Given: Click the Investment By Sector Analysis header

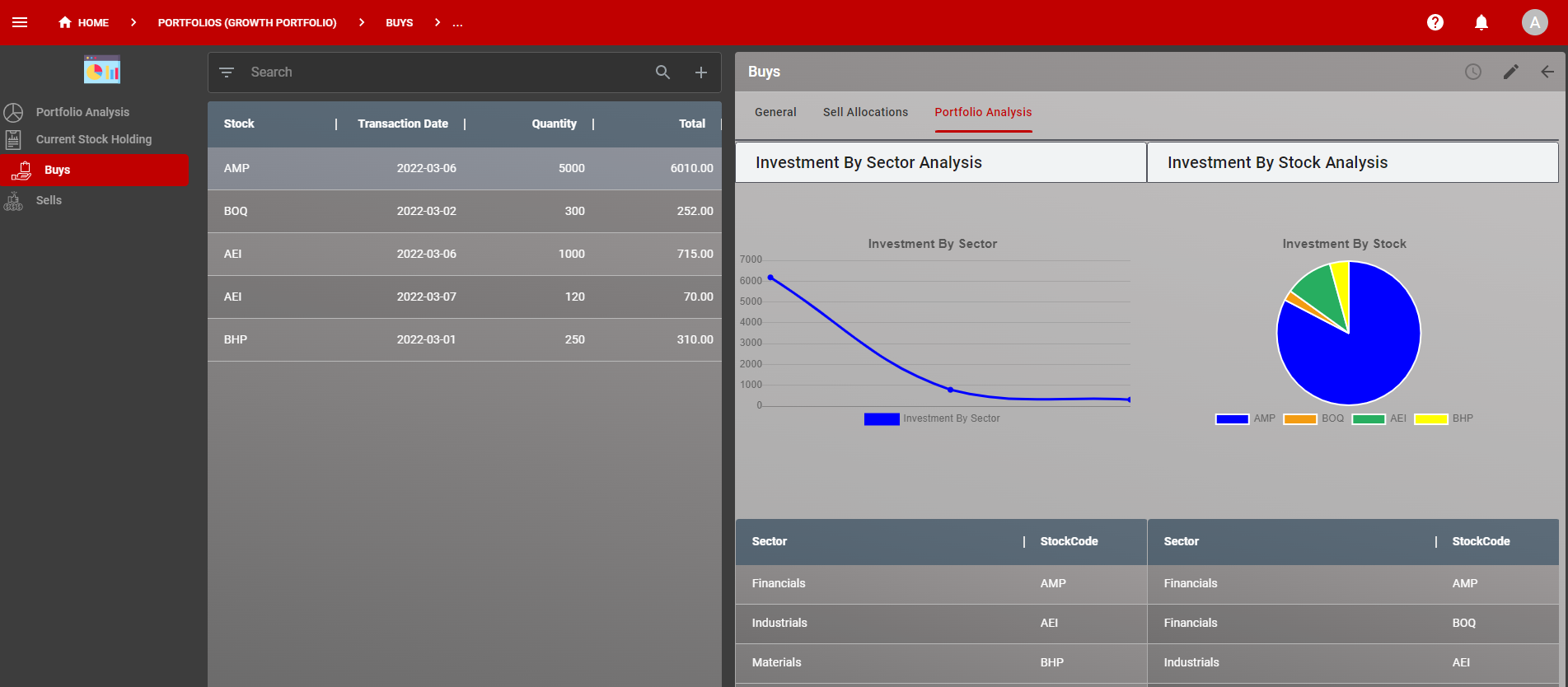Looking at the screenshot, I should (941, 162).
